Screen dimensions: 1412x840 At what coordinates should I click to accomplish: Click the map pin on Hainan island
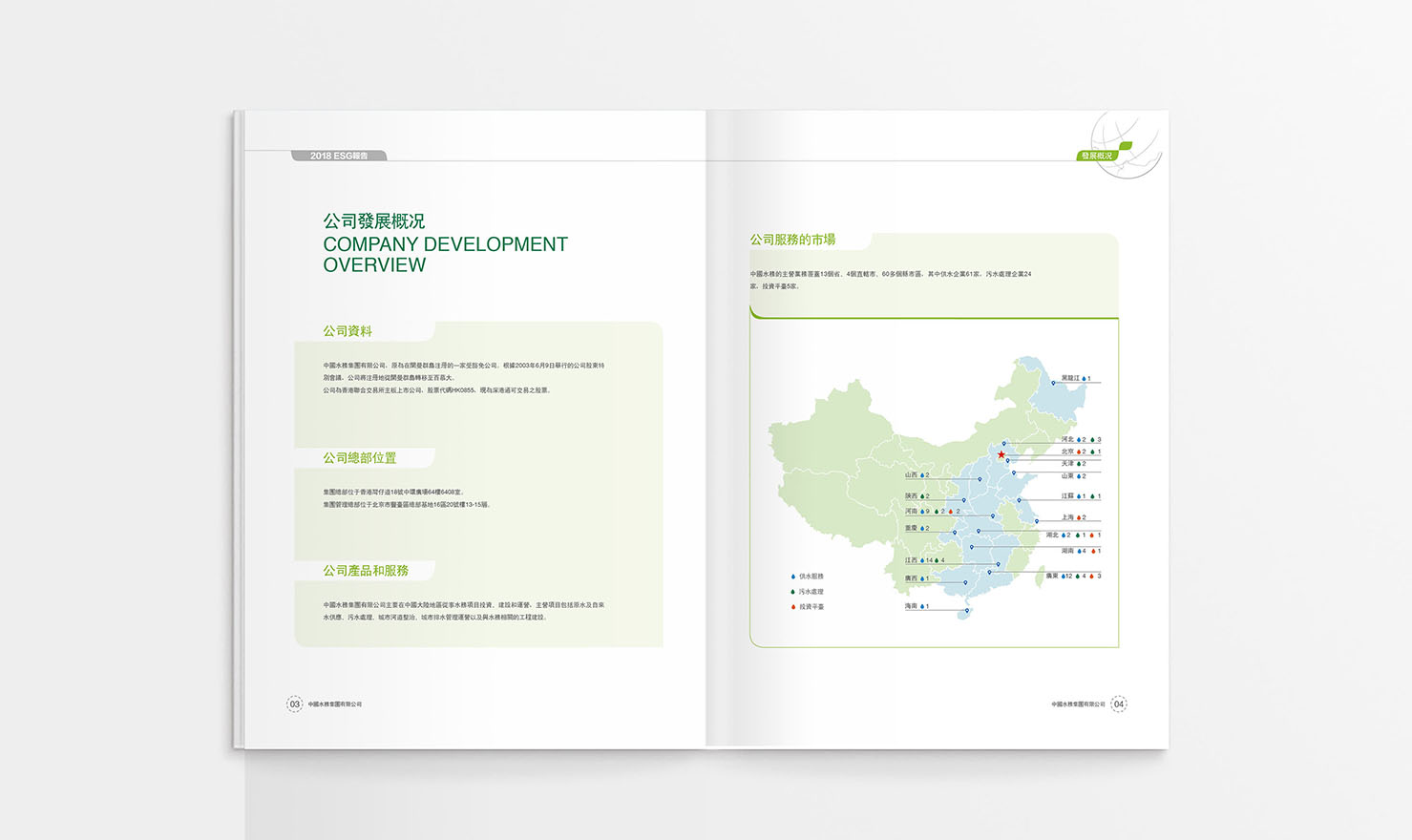(967, 610)
